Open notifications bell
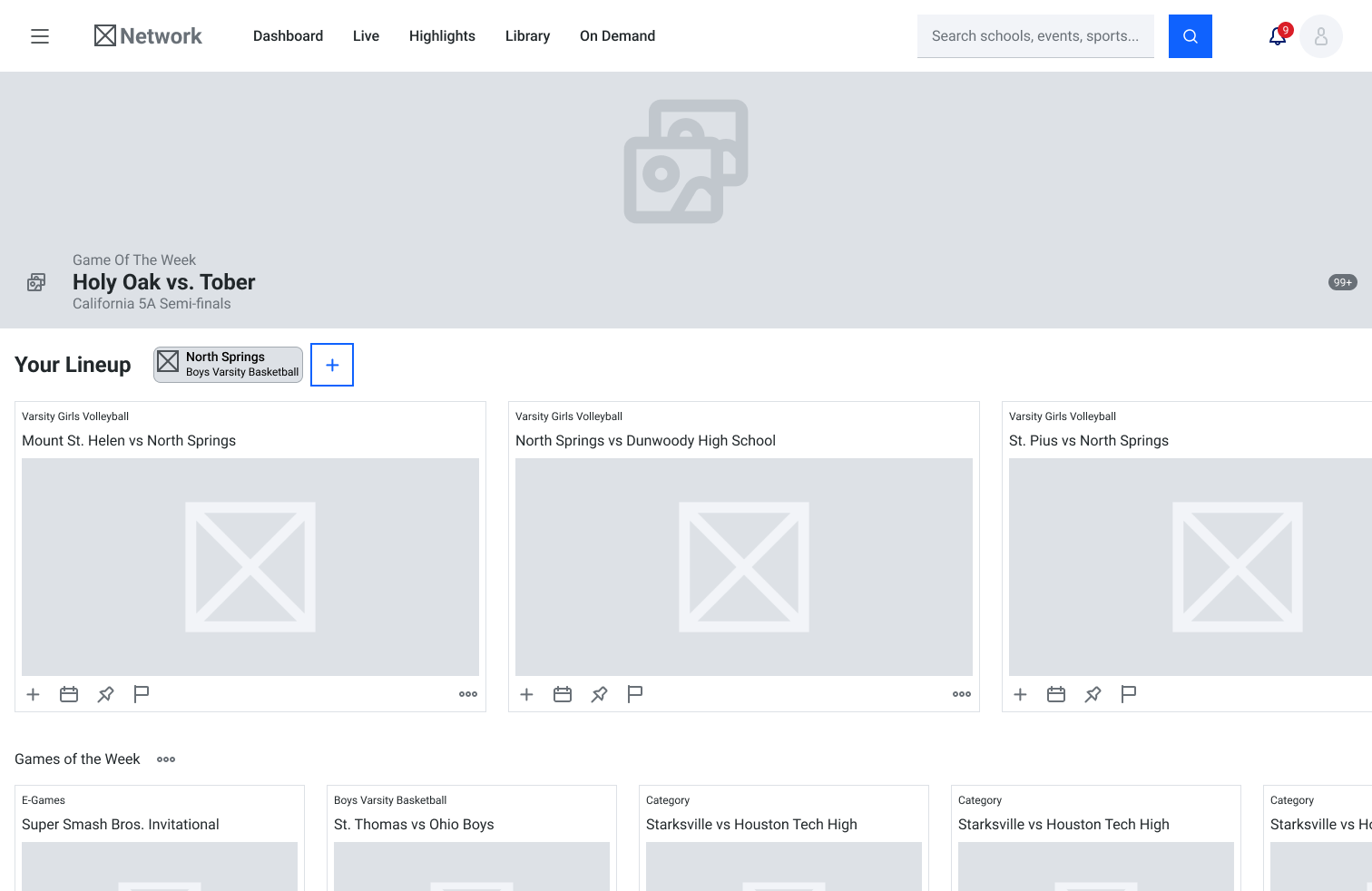Screen dimensions: 1372x891 pos(1278,36)
